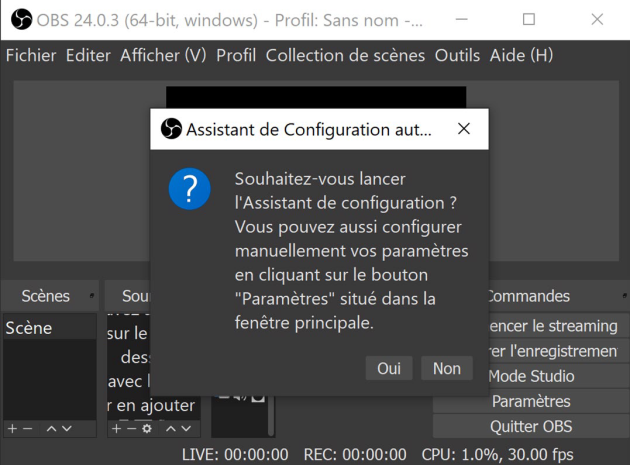Add a new scene with plus icon
Viewport: 630px width, 465px height.
point(12,428)
